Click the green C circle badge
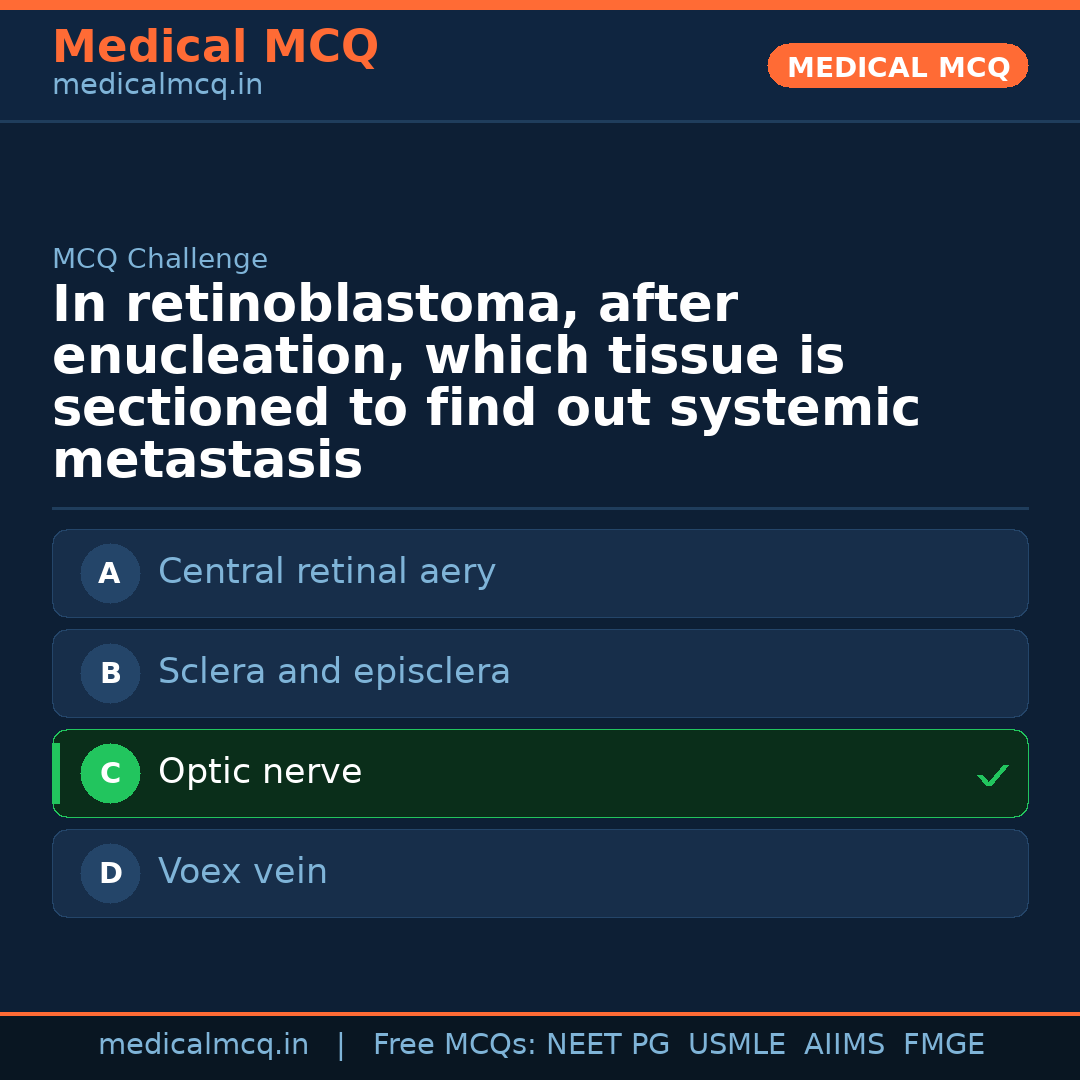This screenshot has width=1080, height=1080. click(x=110, y=773)
